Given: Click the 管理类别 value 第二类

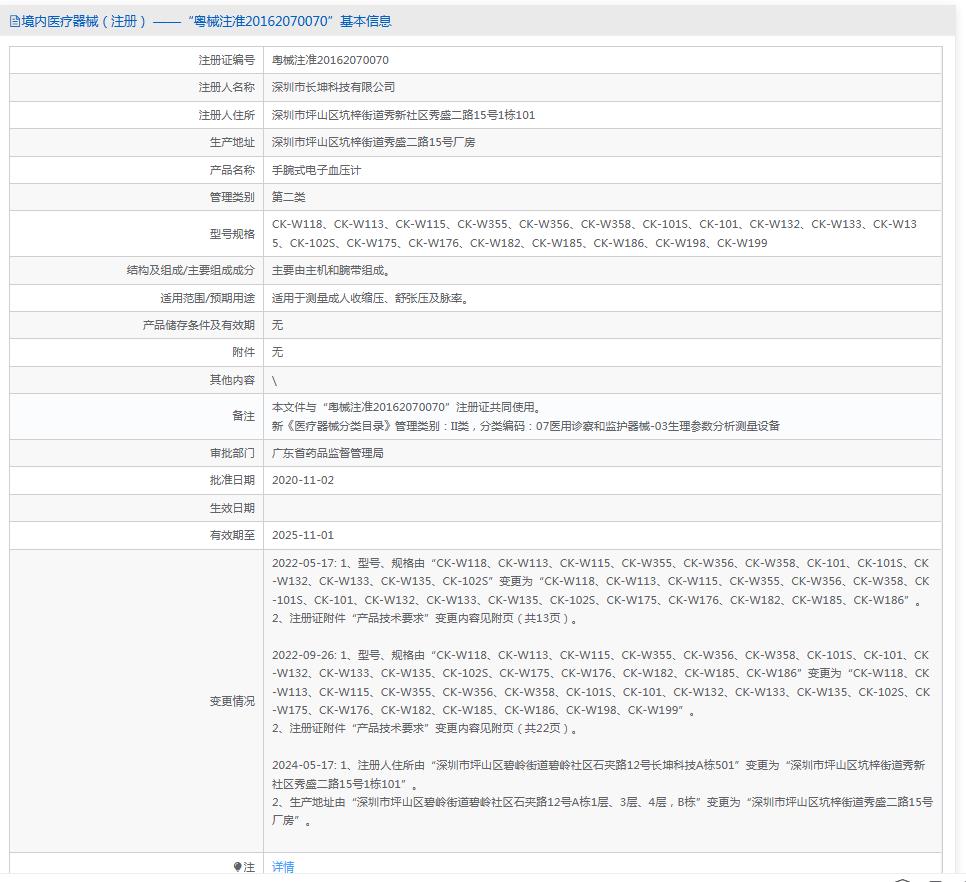Looking at the screenshot, I should click(289, 197).
